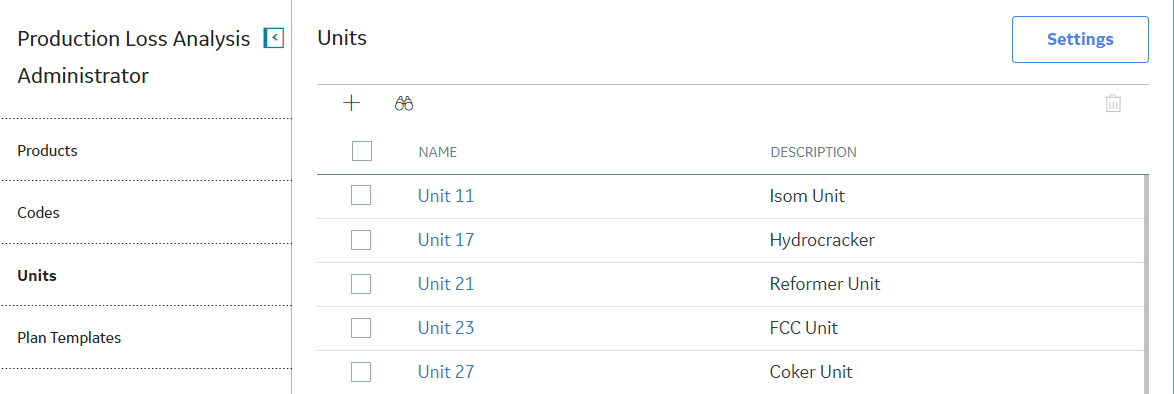Click the trash delete icon
The height and width of the screenshot is (394, 1174).
[x=1113, y=103]
